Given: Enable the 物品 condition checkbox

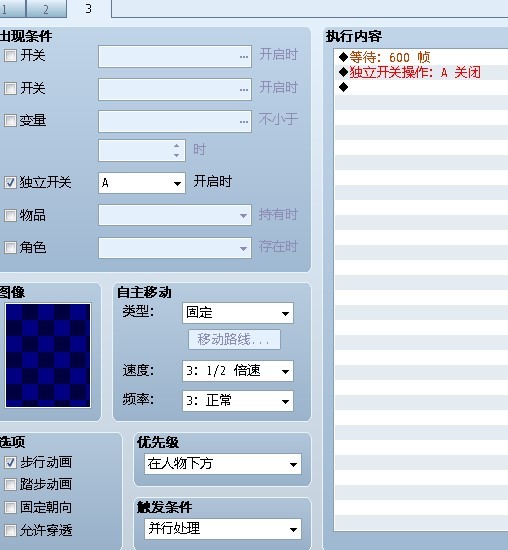Looking at the screenshot, I should point(10,215).
